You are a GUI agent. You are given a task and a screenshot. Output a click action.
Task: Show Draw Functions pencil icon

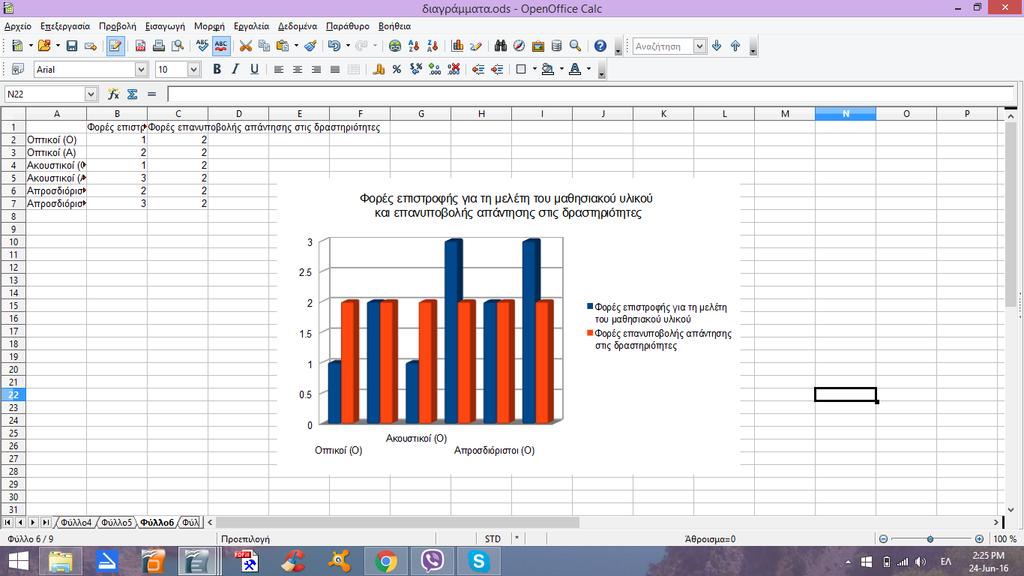[476, 46]
